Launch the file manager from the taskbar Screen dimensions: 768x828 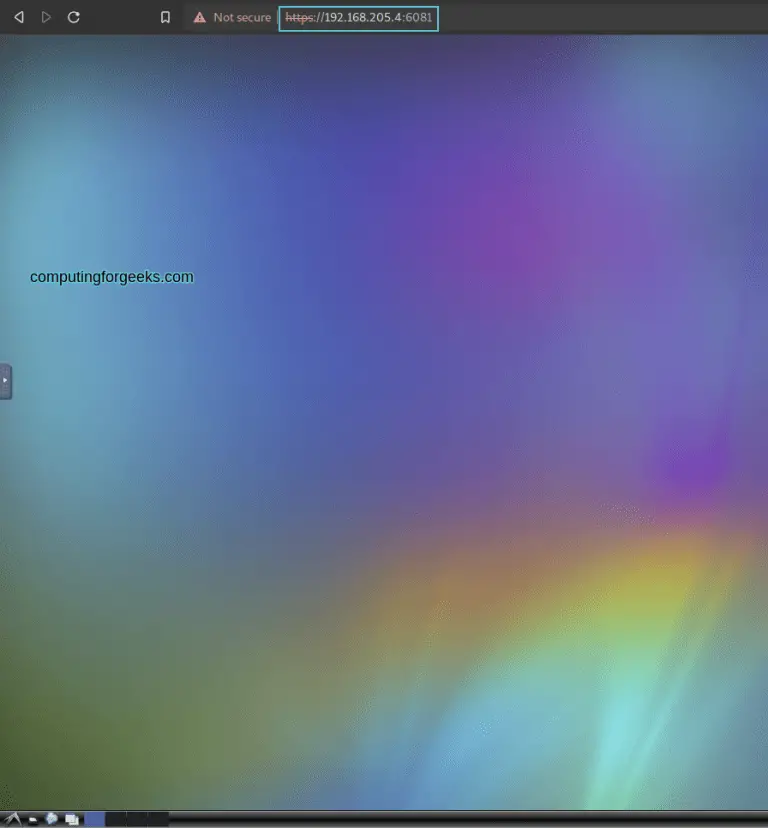click(32, 819)
